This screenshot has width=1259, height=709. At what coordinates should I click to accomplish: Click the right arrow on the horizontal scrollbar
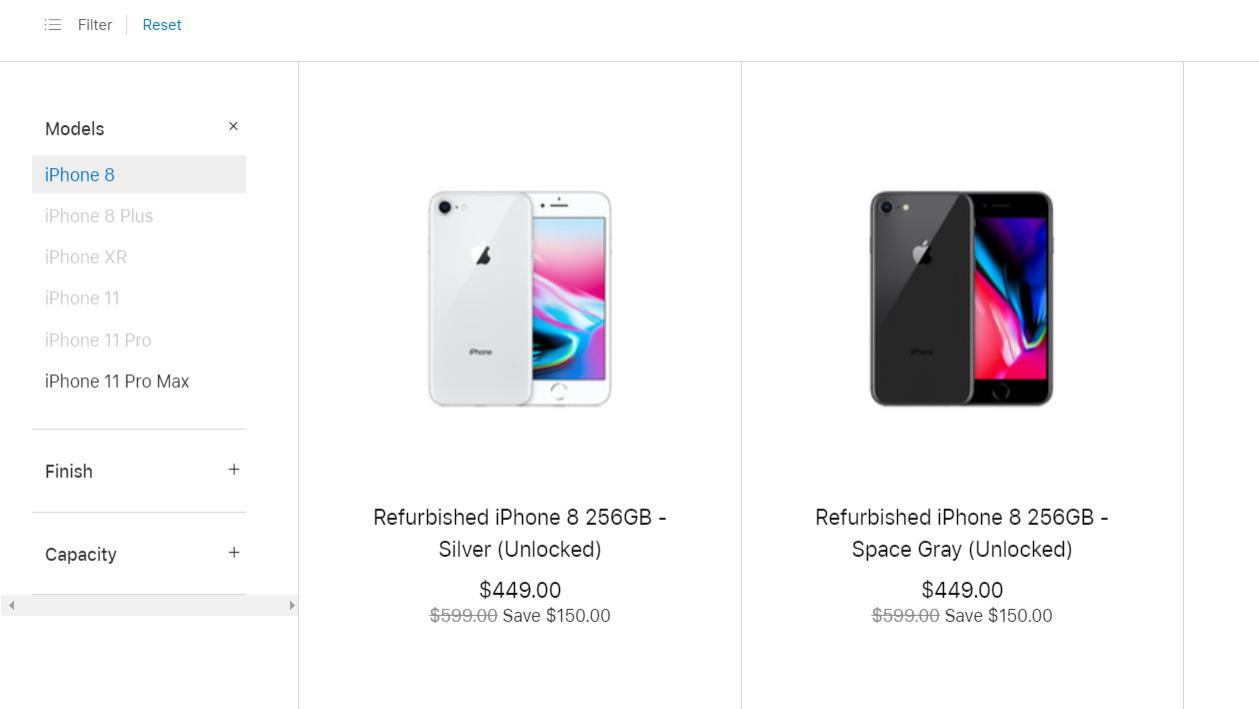(x=292, y=604)
